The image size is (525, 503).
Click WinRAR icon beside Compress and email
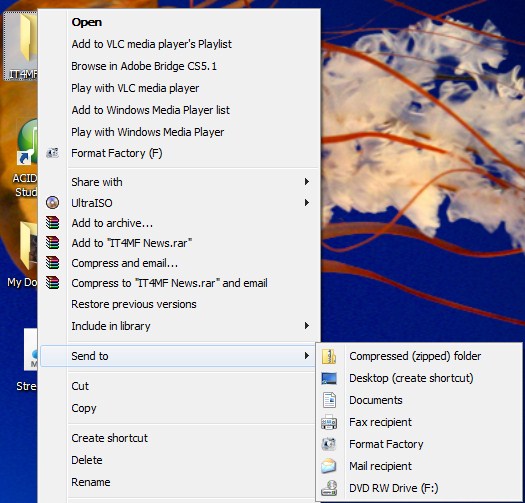coord(53,263)
